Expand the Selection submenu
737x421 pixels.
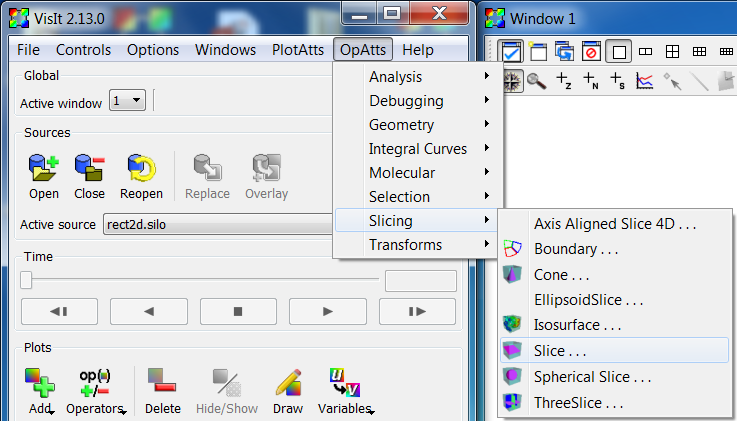[416, 196]
